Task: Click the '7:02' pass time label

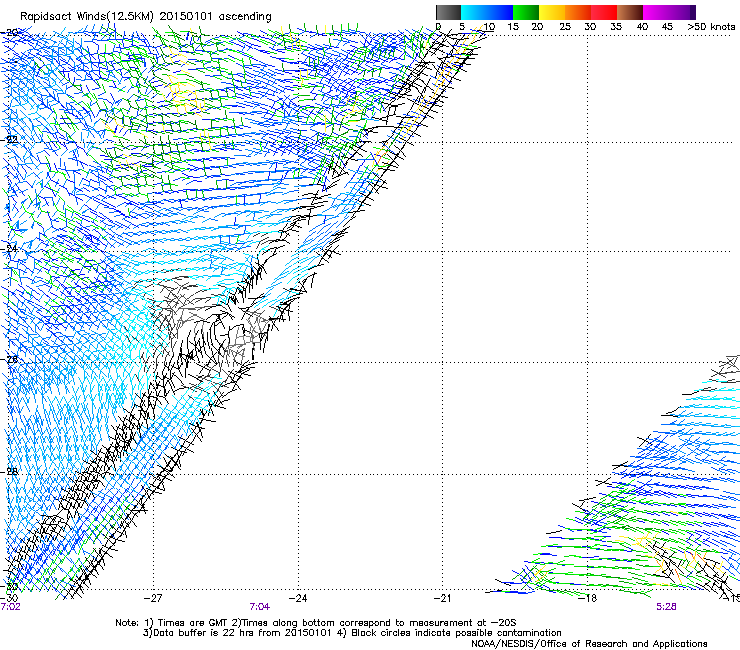Action: click(10, 607)
